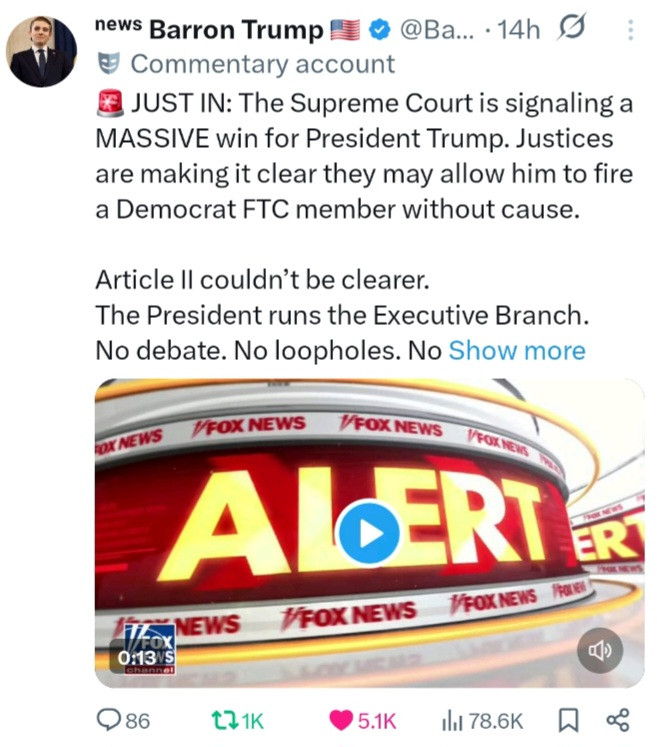Image resolution: width=657 pixels, height=747 pixels.
Task: Toggle the bookmark icon on this post
Action: pos(568,720)
